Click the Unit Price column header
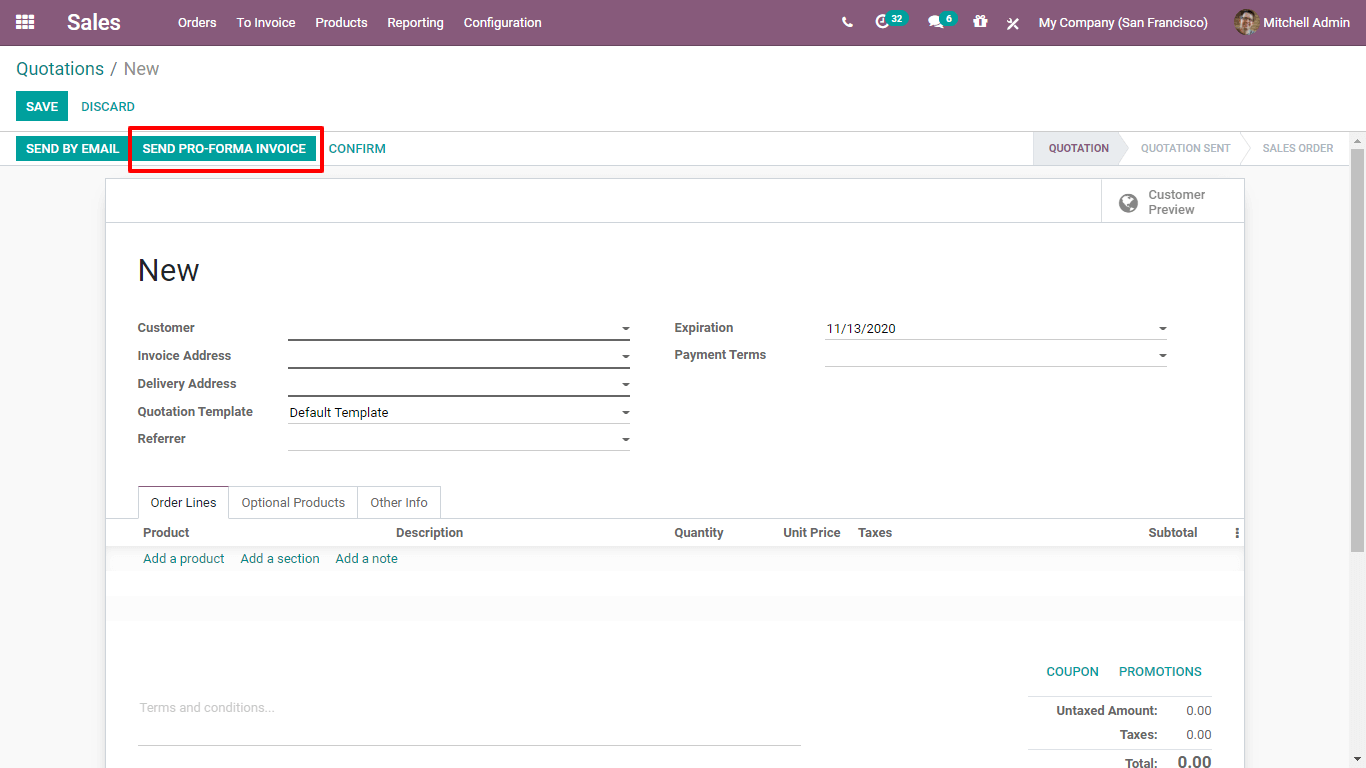Image resolution: width=1366 pixels, height=768 pixels. click(x=812, y=533)
